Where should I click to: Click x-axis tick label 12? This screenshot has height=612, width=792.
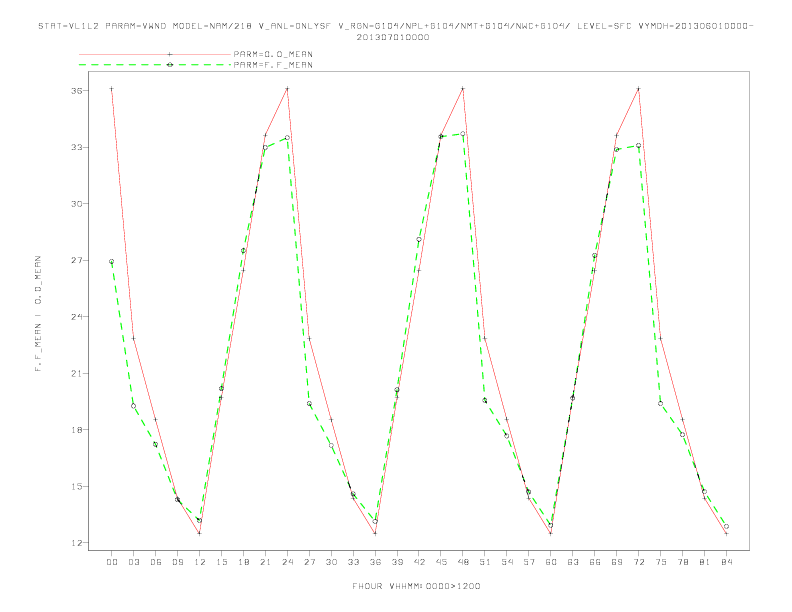[x=200, y=562]
